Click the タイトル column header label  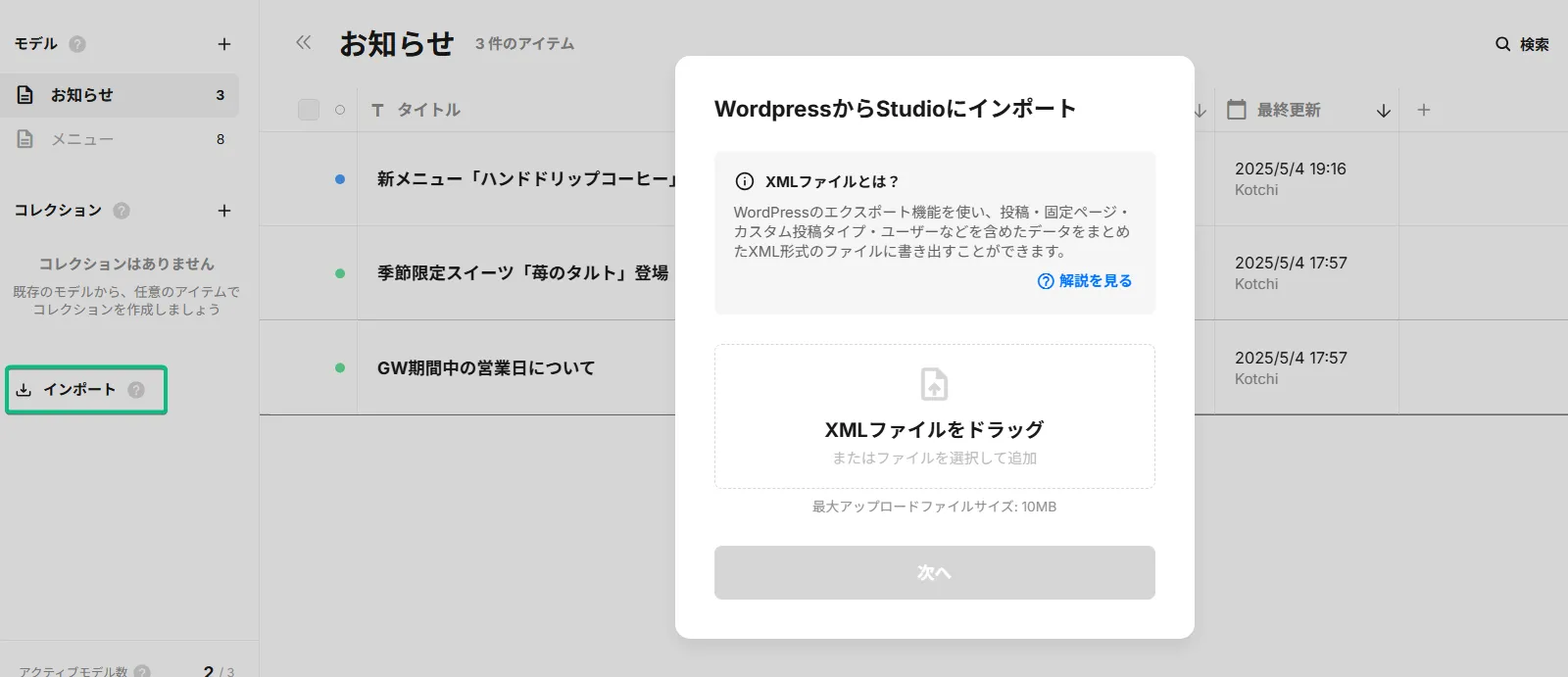click(428, 110)
